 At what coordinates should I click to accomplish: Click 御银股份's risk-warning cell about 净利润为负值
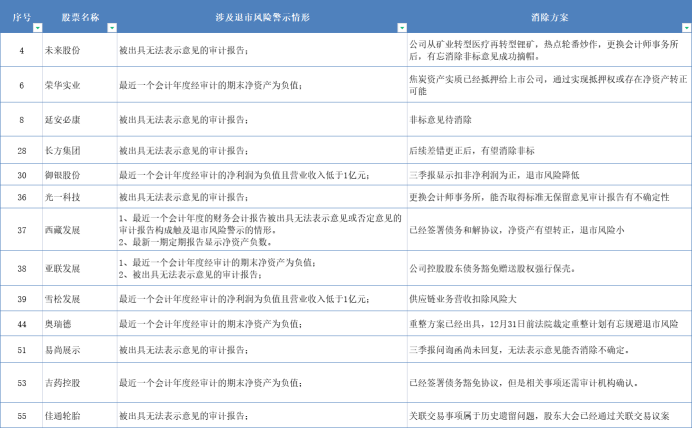262,175
